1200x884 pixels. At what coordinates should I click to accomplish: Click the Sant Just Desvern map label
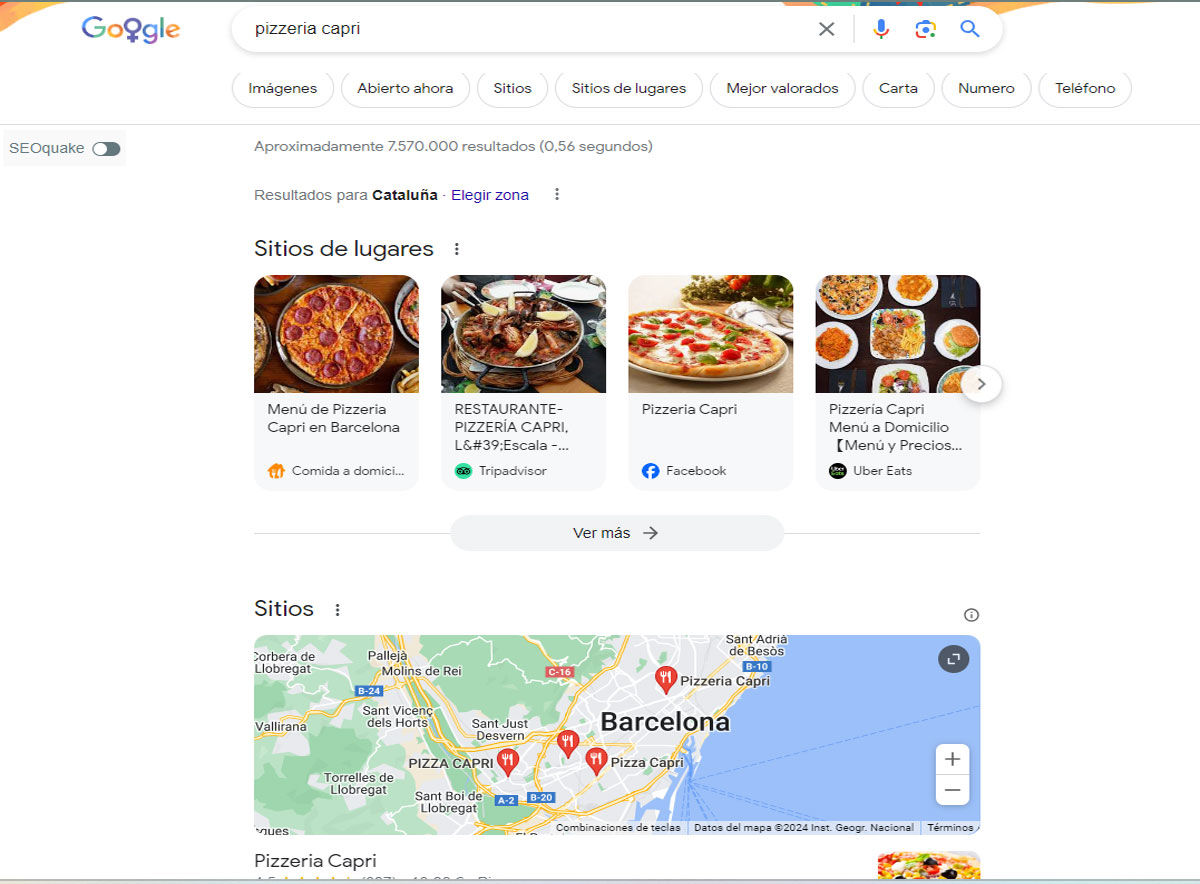click(x=500, y=729)
